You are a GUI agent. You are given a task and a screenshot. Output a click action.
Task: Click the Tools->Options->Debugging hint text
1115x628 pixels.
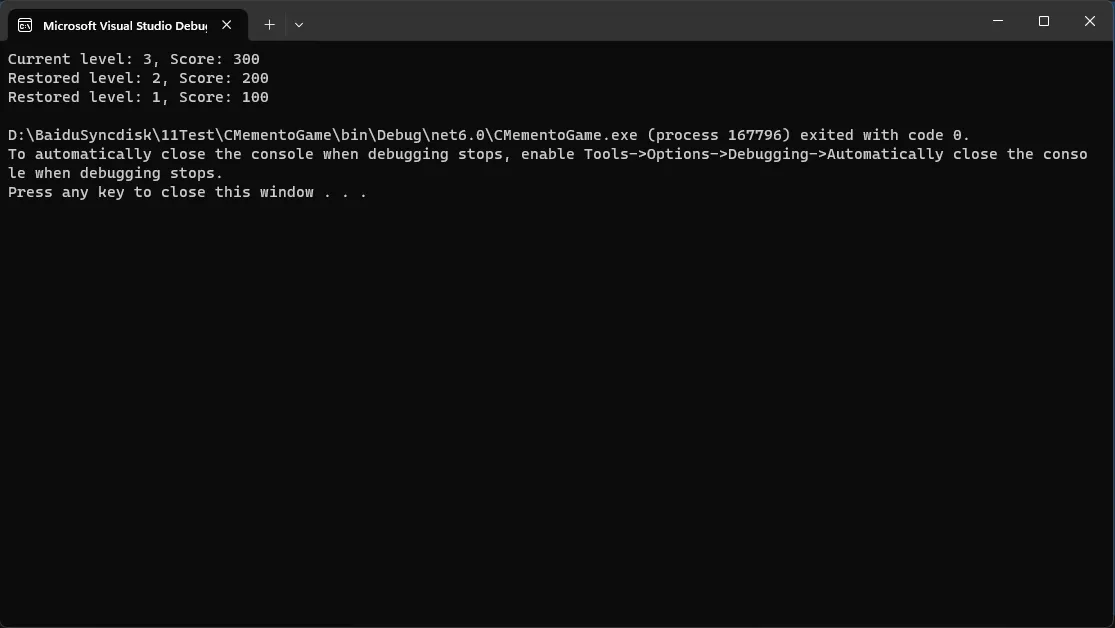click(x=696, y=154)
